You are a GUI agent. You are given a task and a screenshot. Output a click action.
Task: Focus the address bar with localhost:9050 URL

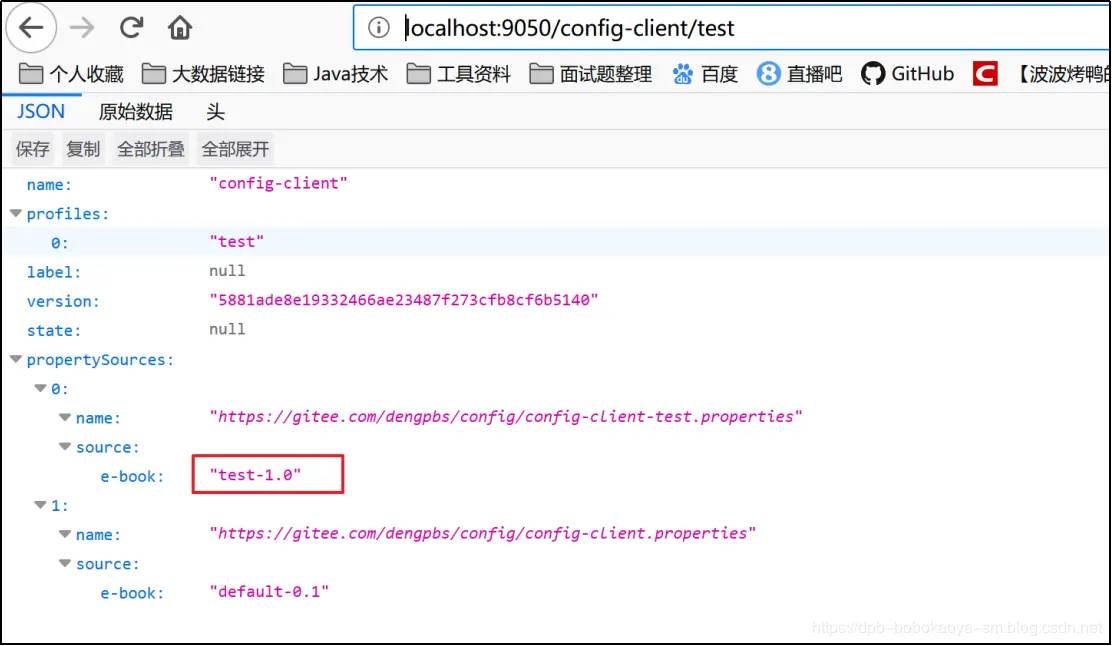click(x=730, y=28)
